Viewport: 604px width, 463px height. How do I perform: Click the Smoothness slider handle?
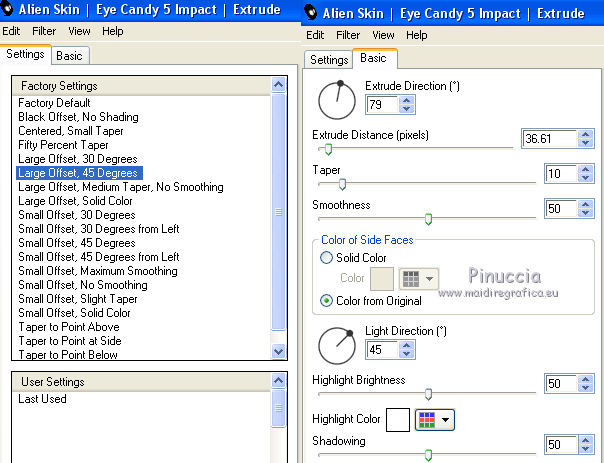click(428, 219)
